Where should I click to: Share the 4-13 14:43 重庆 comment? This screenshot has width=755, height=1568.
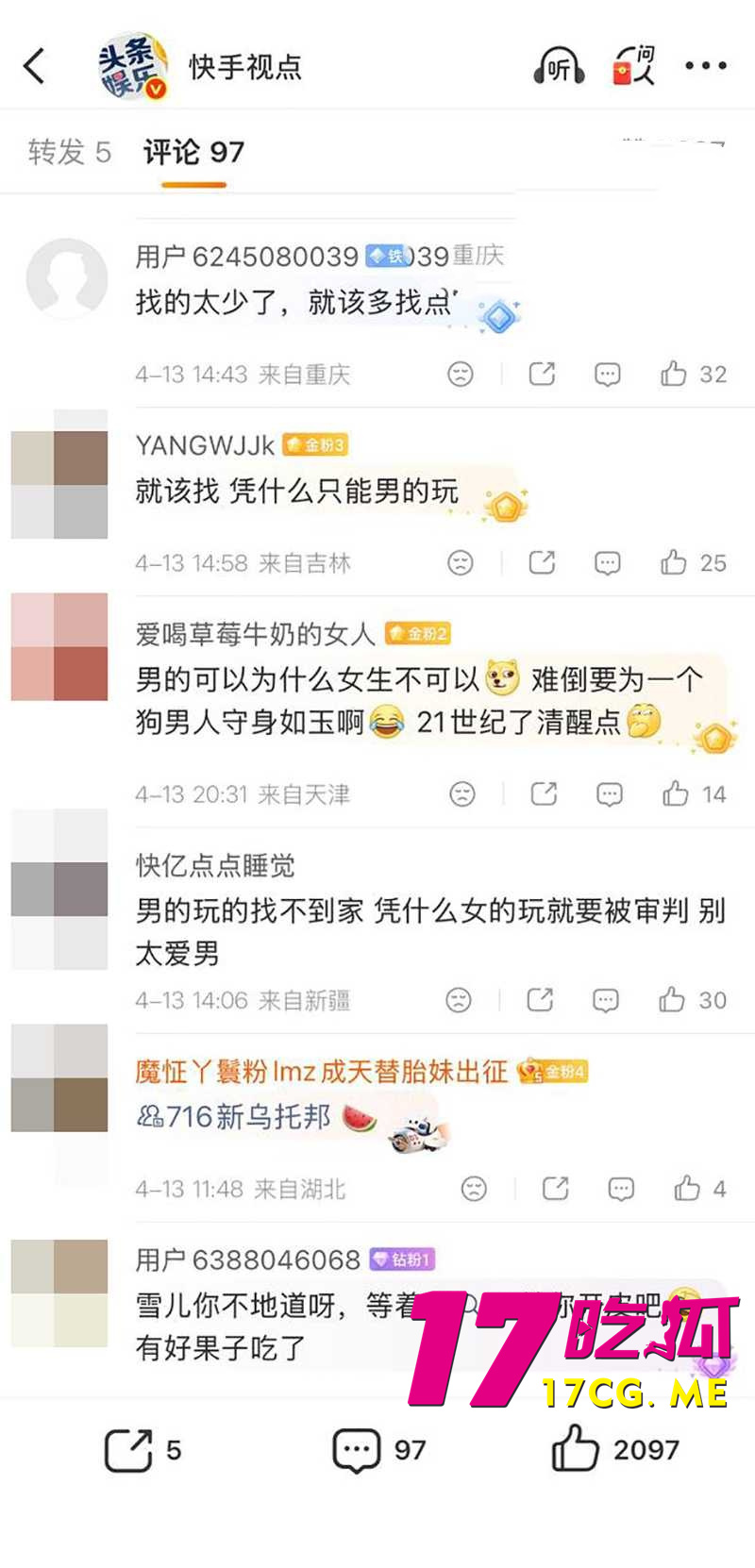542,375
